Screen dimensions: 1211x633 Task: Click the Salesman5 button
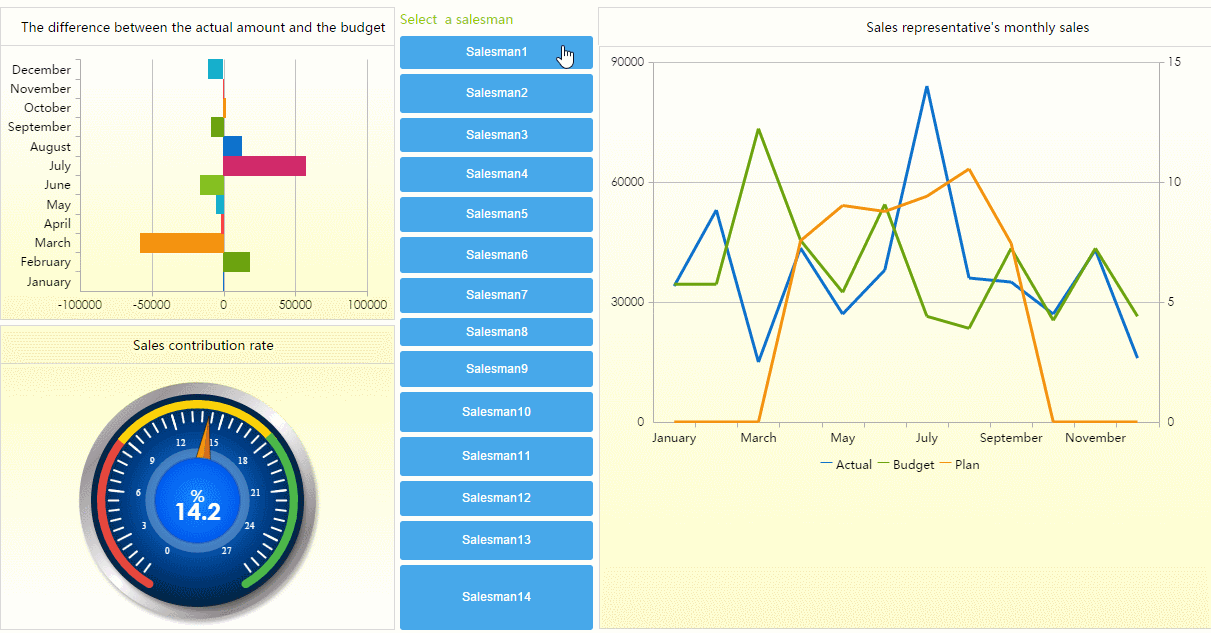coord(496,214)
